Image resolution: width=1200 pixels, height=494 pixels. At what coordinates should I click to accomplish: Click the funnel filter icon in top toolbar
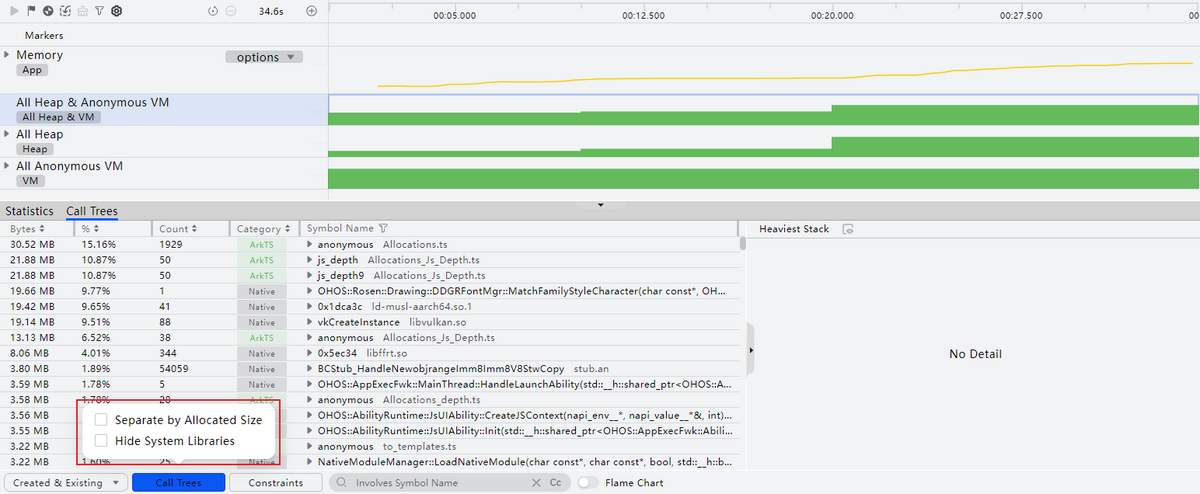(98, 11)
